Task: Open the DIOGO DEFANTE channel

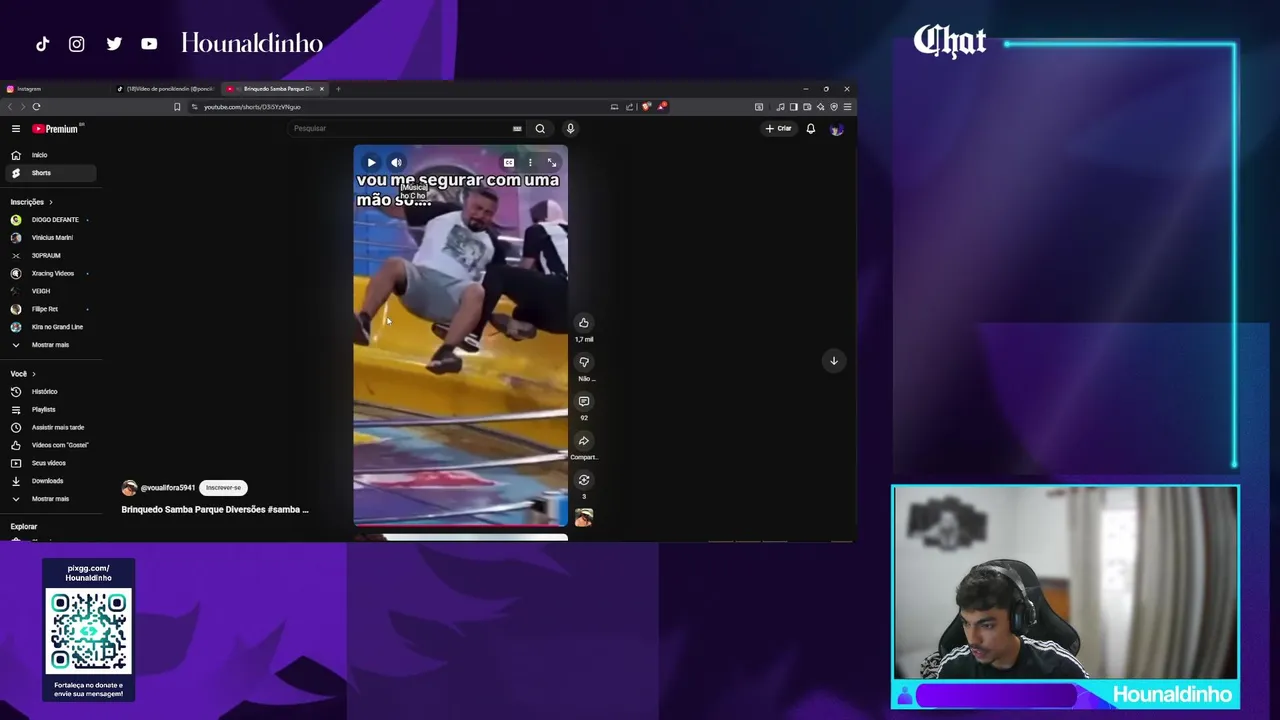Action: (49, 220)
